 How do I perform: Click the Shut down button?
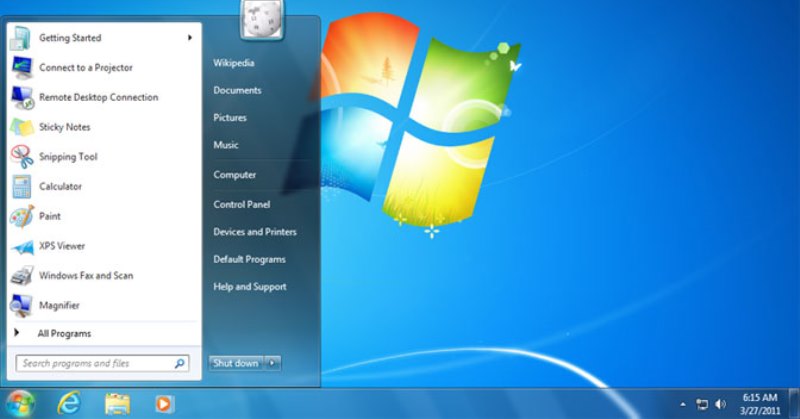pos(237,363)
